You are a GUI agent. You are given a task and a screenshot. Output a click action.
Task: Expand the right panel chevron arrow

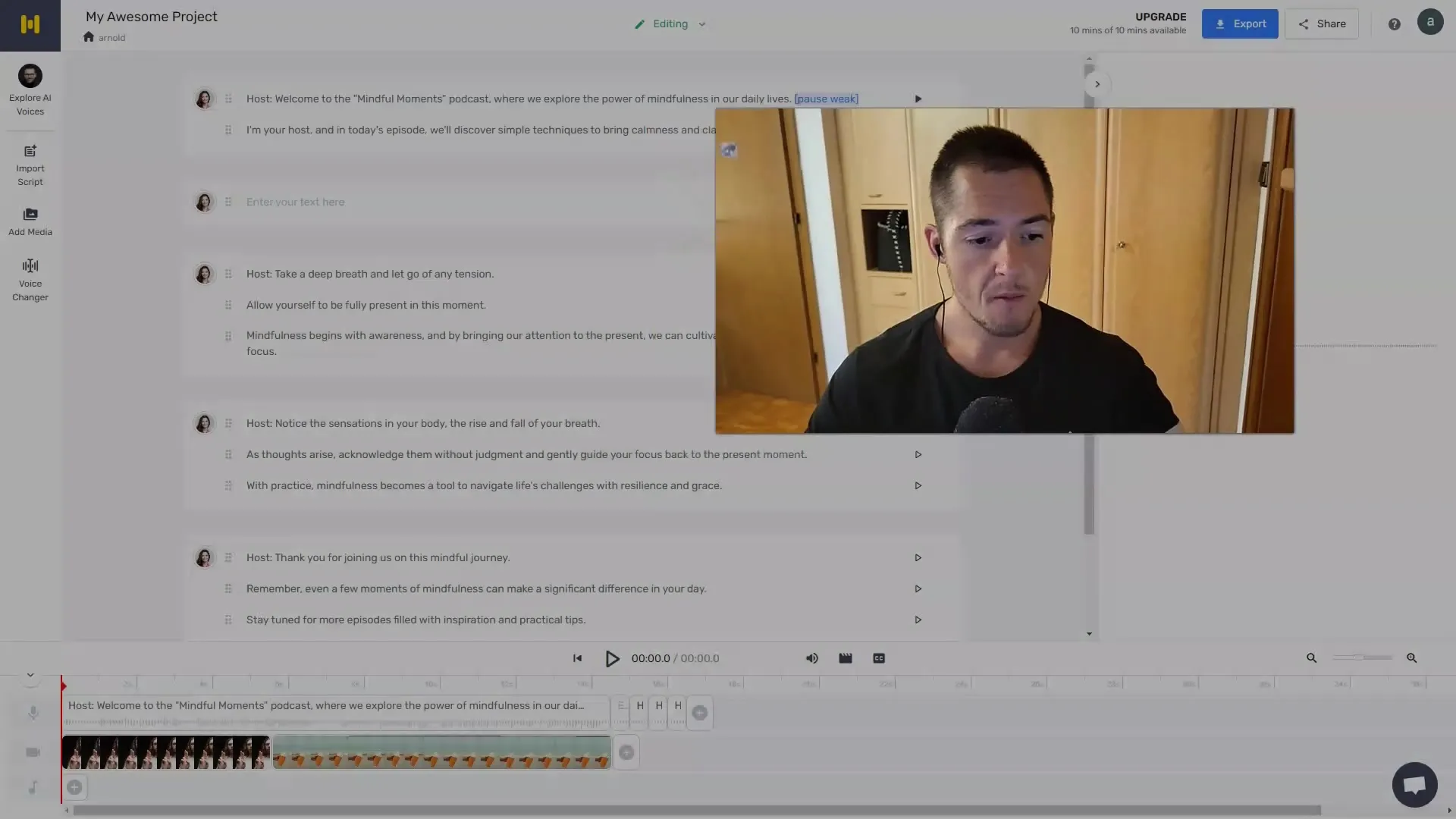pos(1098,84)
